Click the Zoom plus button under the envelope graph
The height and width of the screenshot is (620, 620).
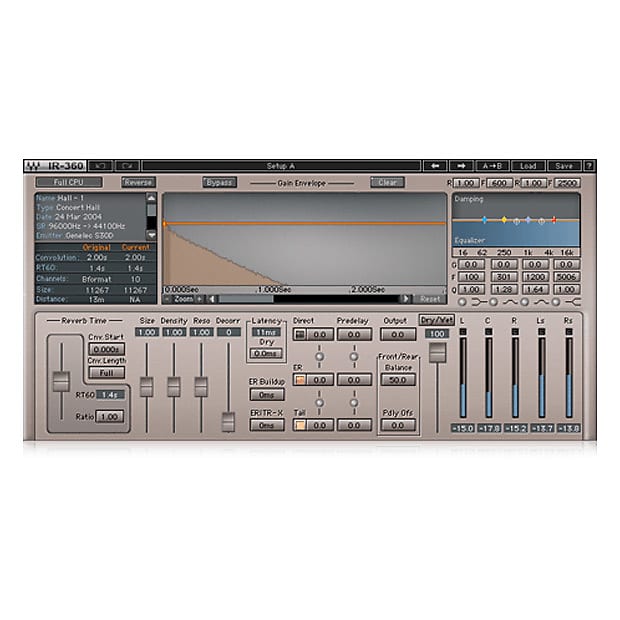[x=199, y=299]
